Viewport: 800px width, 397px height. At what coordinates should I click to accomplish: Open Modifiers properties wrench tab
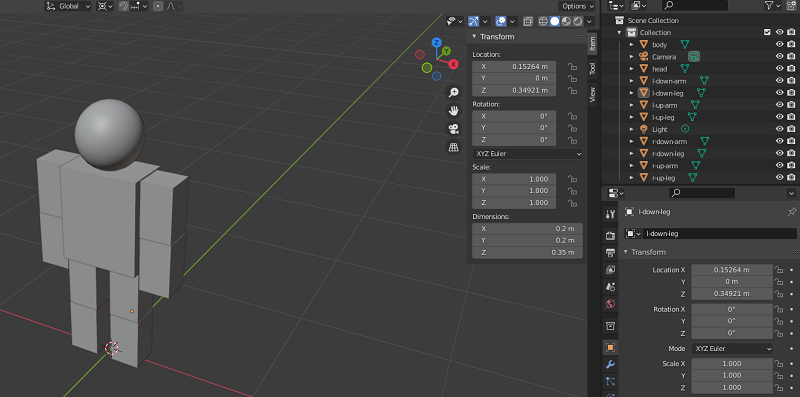pyautogui.click(x=610, y=364)
